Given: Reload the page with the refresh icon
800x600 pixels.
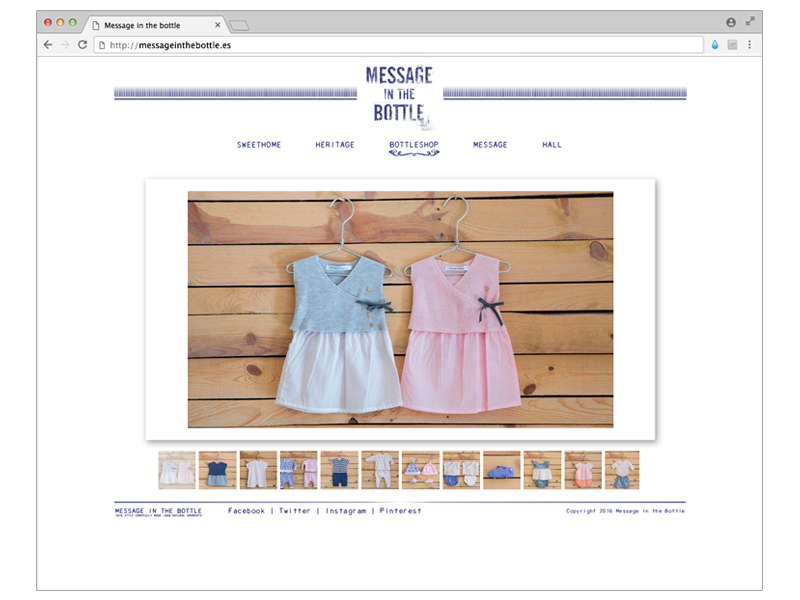Looking at the screenshot, I should (82, 45).
